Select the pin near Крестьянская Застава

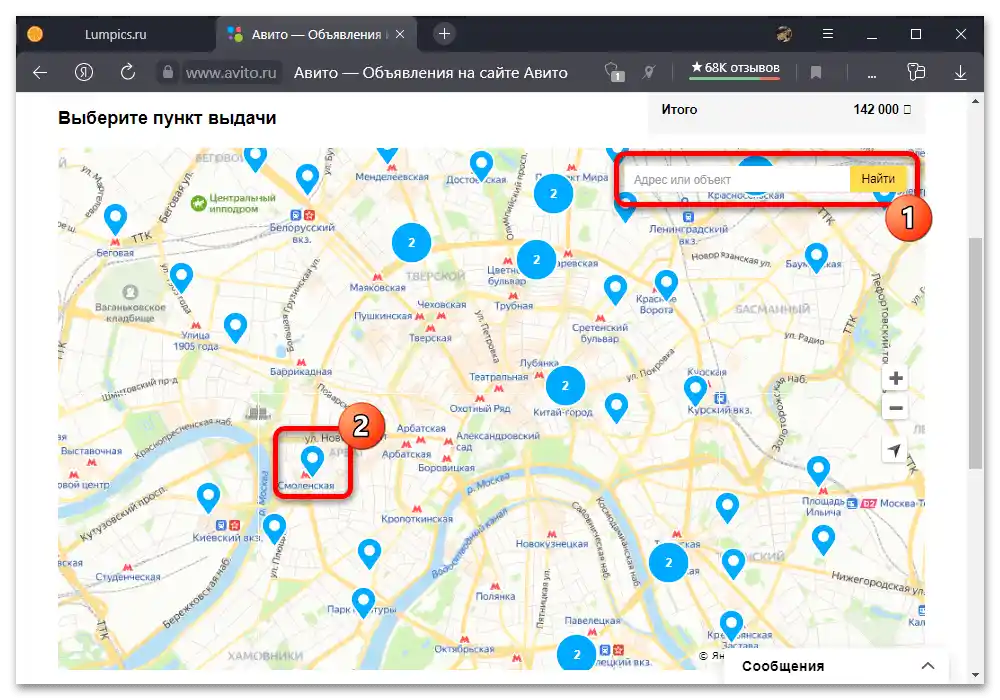(x=732, y=626)
